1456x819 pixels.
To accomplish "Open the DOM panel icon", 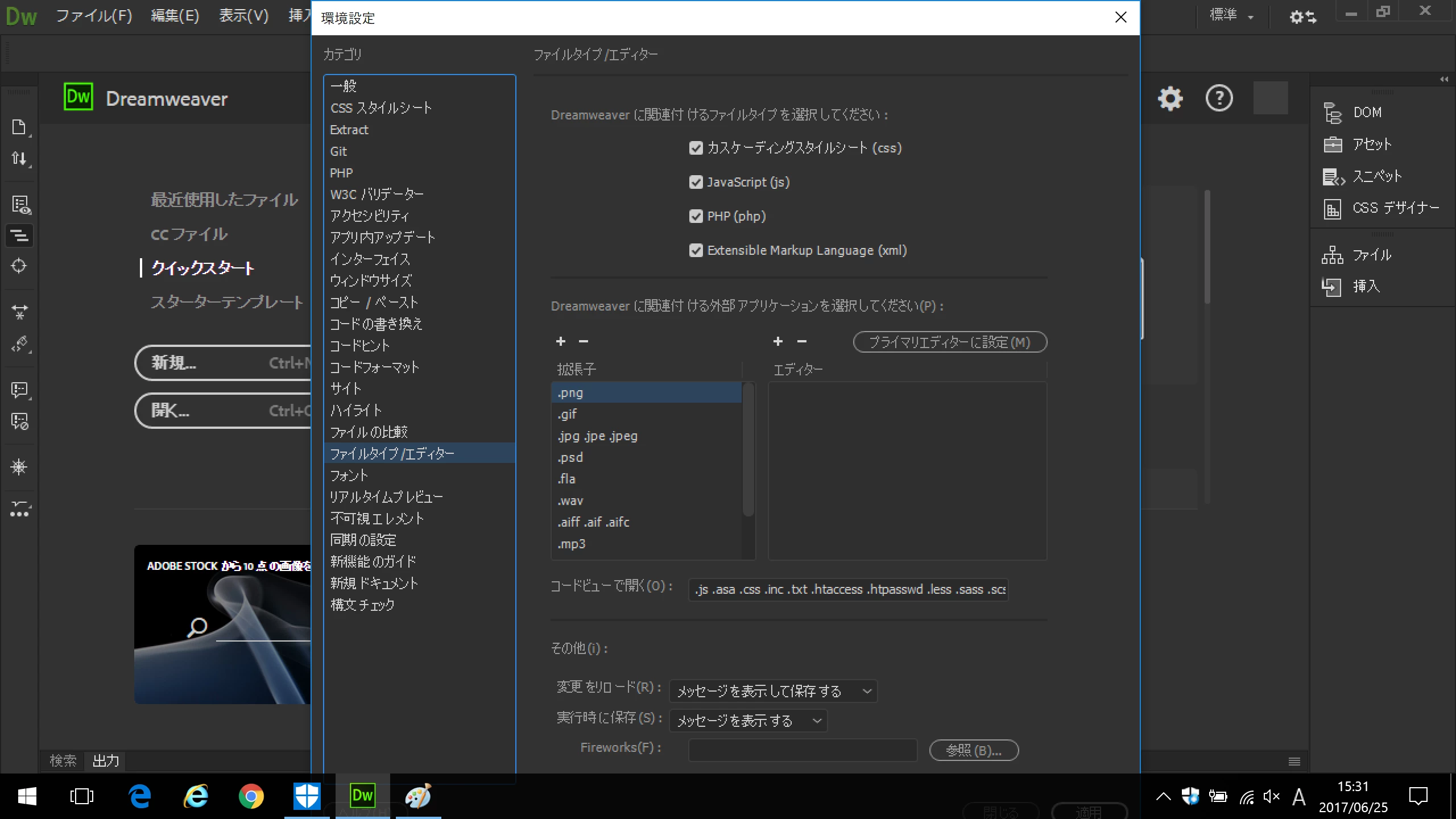I will coord(1333,113).
